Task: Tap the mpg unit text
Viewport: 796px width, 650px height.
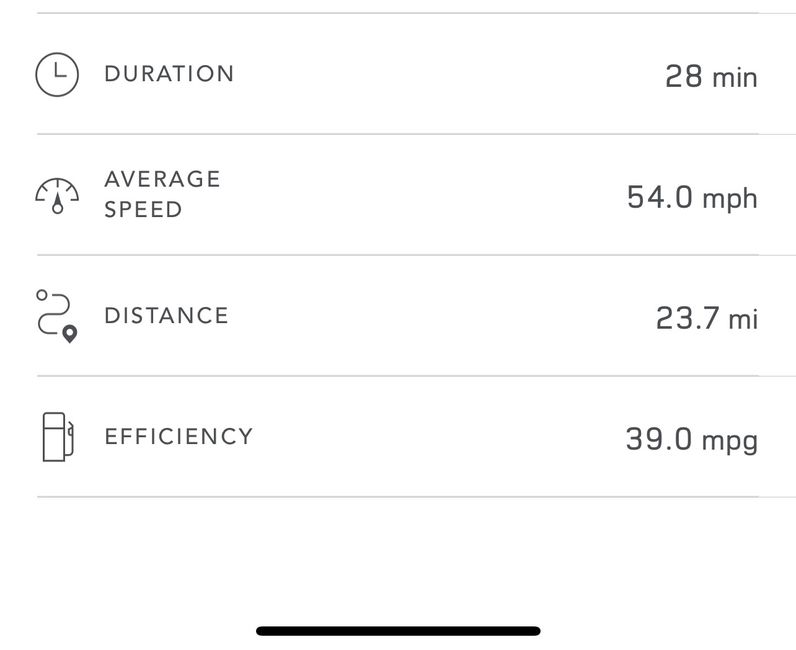Action: pos(730,441)
